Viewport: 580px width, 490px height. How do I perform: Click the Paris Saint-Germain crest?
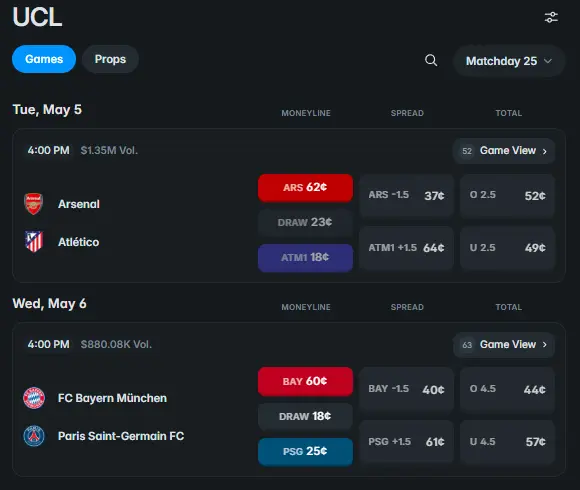pyautogui.click(x=34, y=436)
